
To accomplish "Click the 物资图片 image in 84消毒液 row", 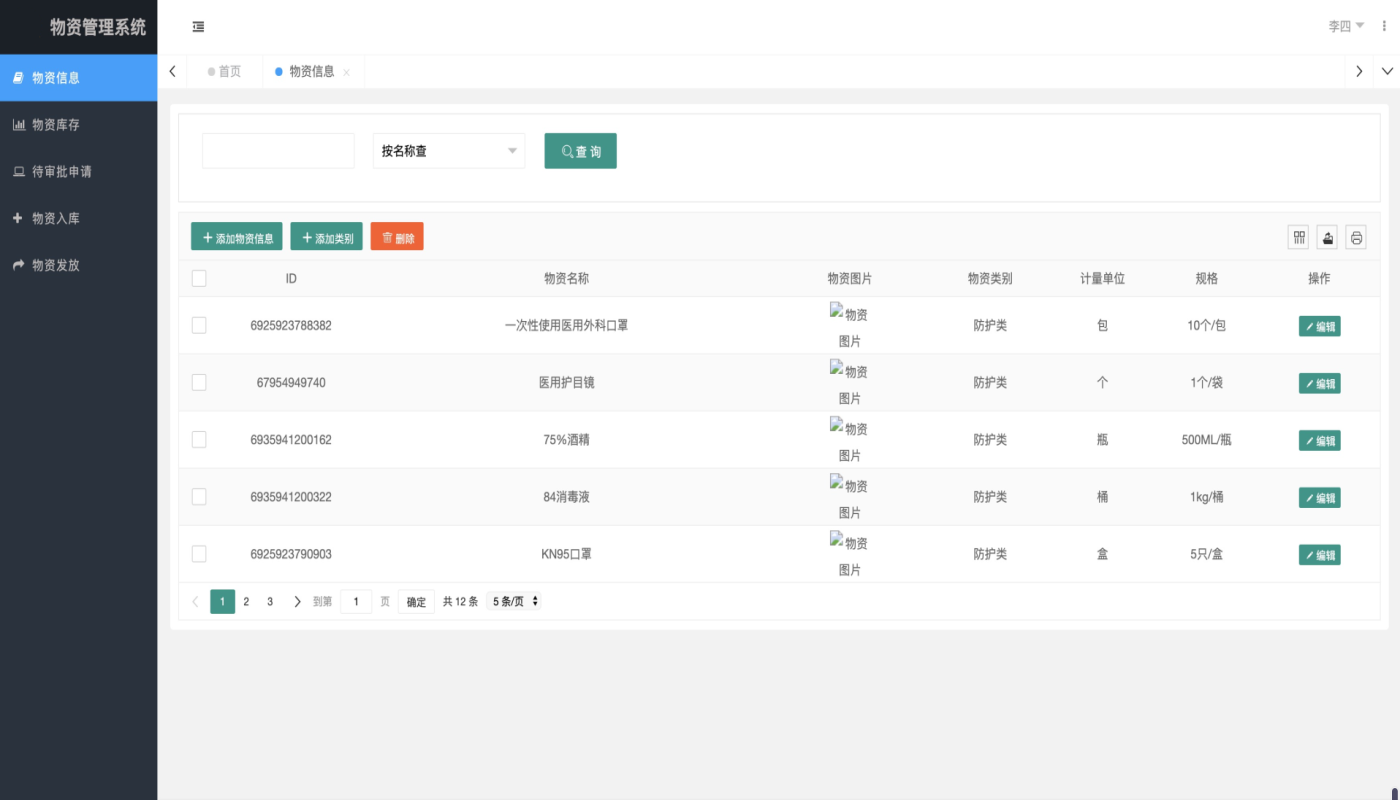I will pyautogui.click(x=849, y=497).
